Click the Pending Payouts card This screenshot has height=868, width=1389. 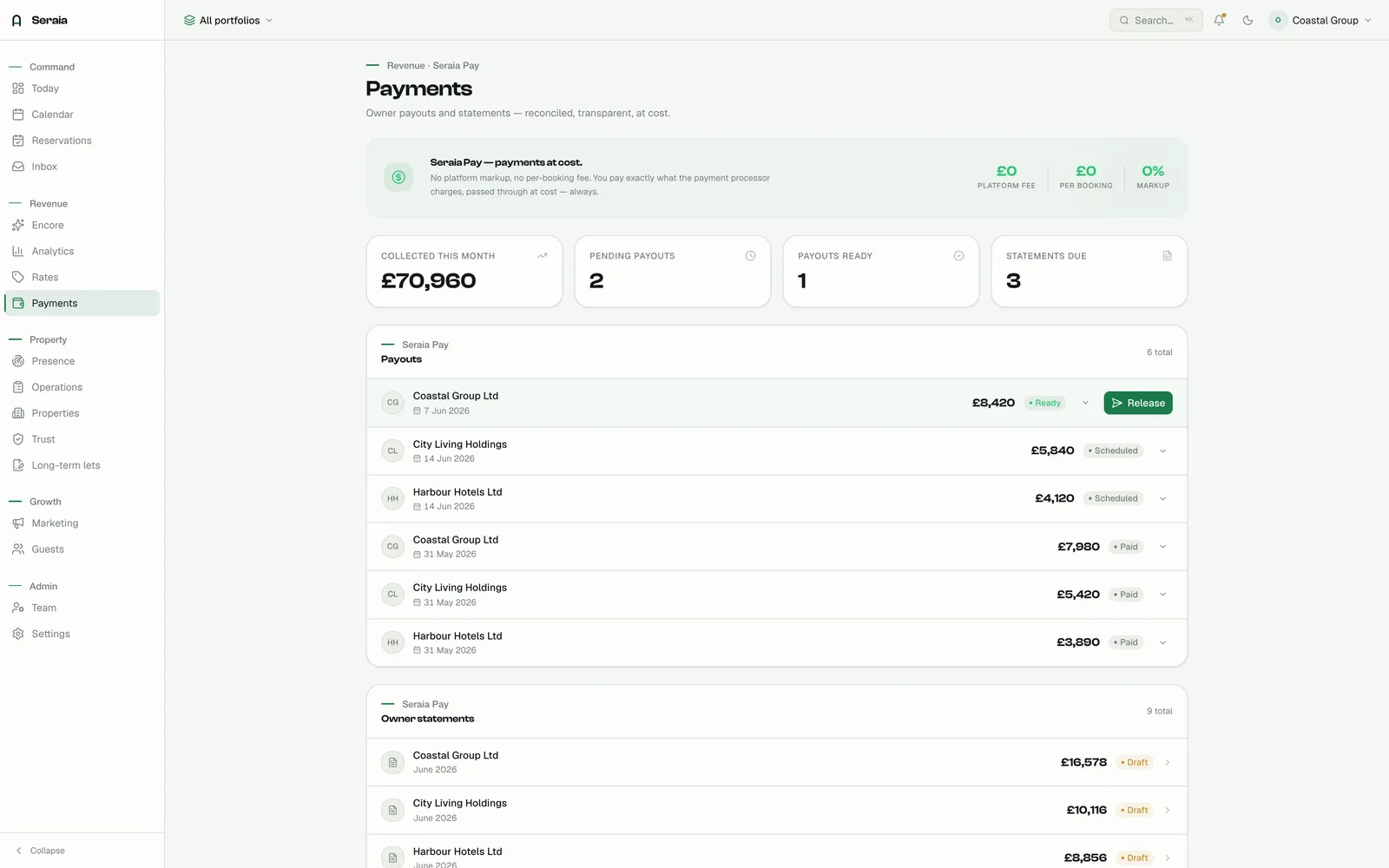[673, 271]
